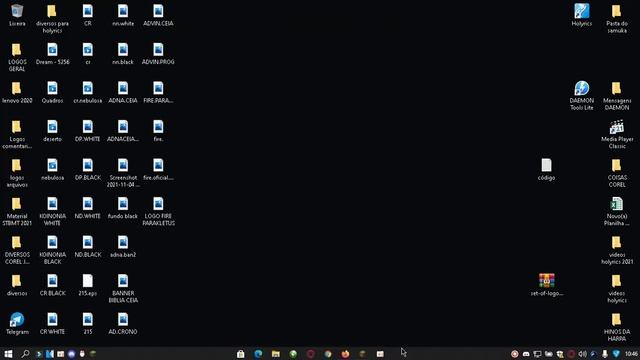Select the Material STBMT 2021 folder
640x360 pixels.
17,212
